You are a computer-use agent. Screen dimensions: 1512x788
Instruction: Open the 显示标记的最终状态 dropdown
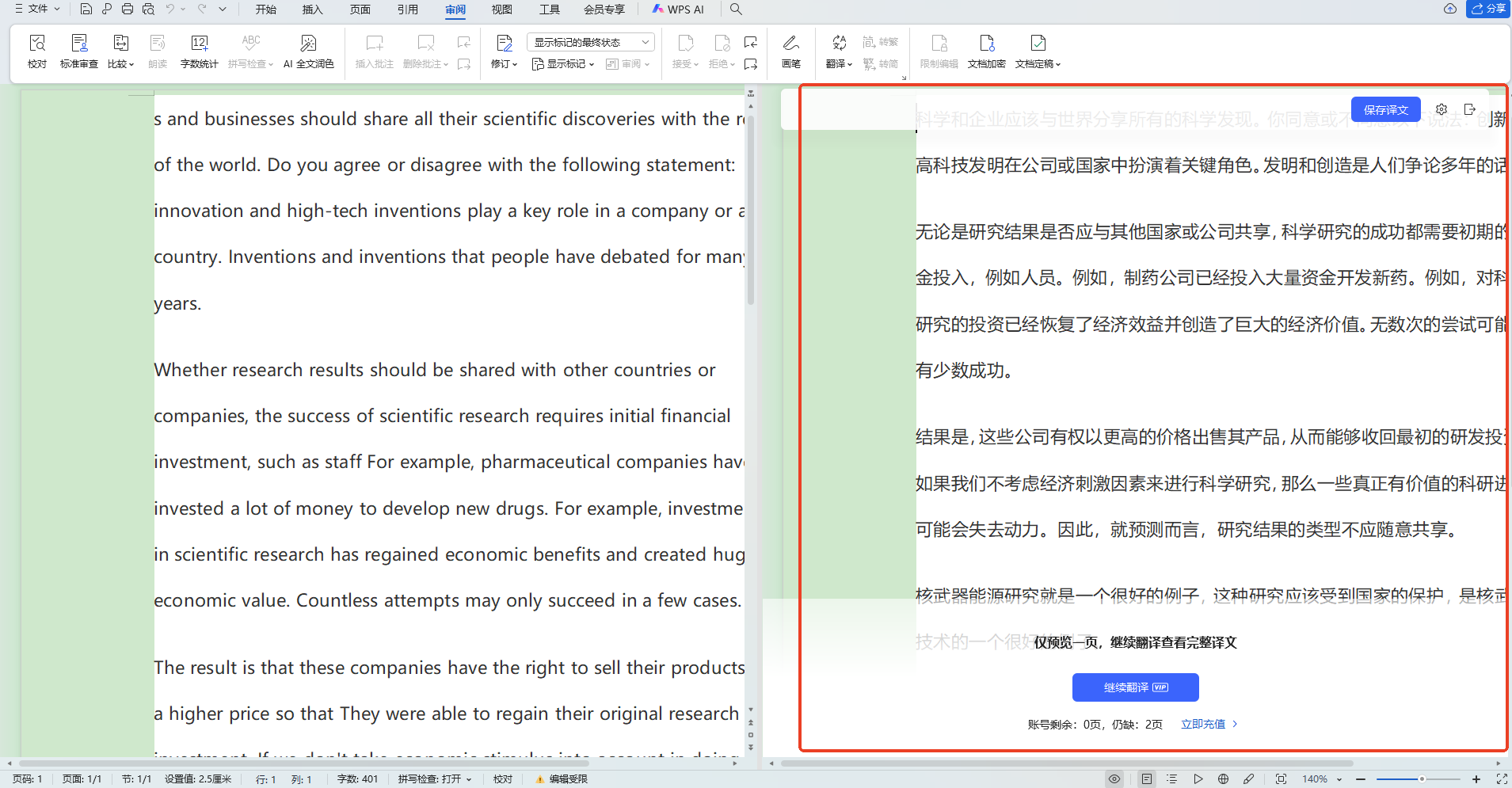(x=589, y=41)
